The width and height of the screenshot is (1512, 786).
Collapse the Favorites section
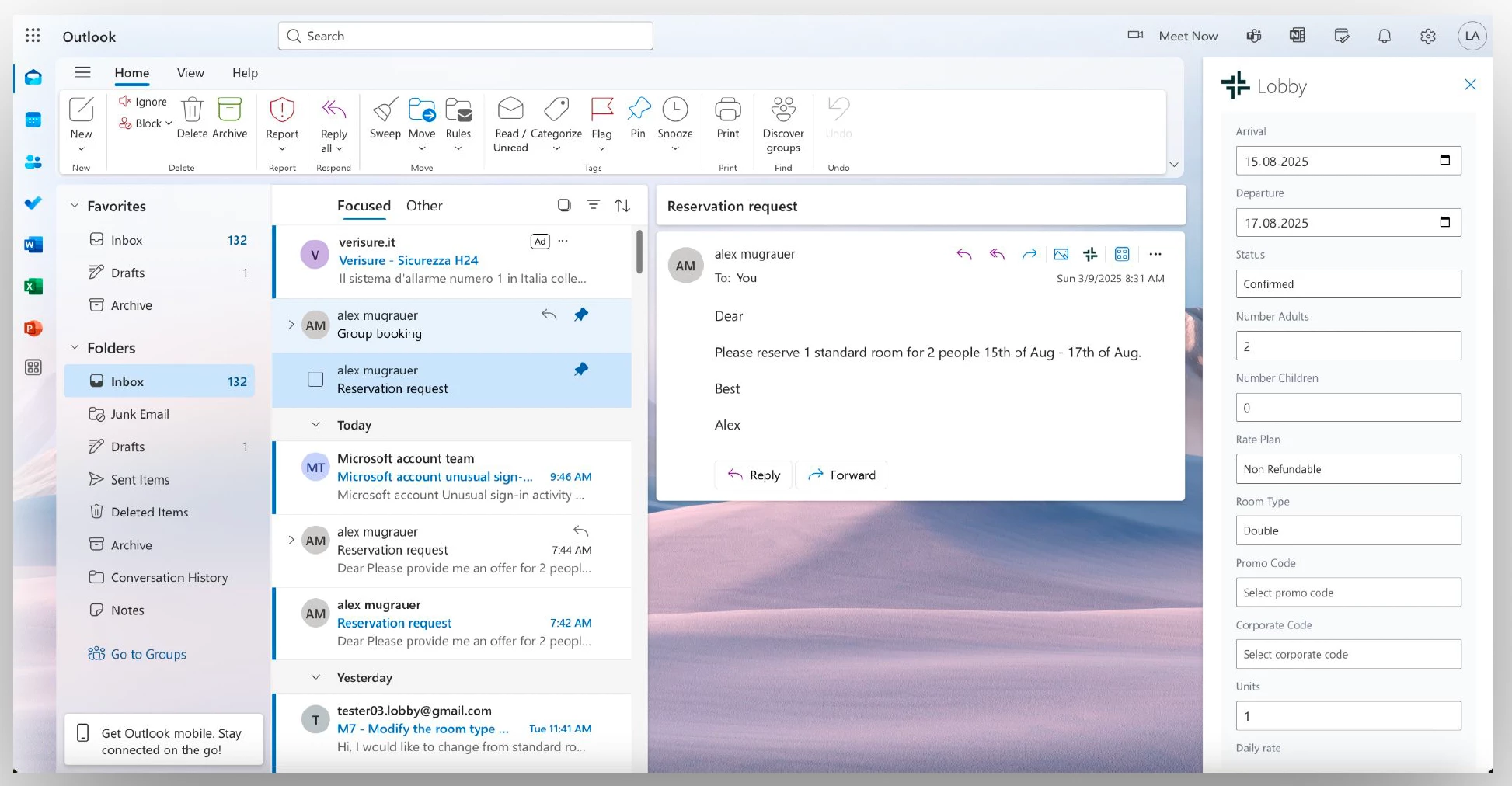pyautogui.click(x=75, y=206)
